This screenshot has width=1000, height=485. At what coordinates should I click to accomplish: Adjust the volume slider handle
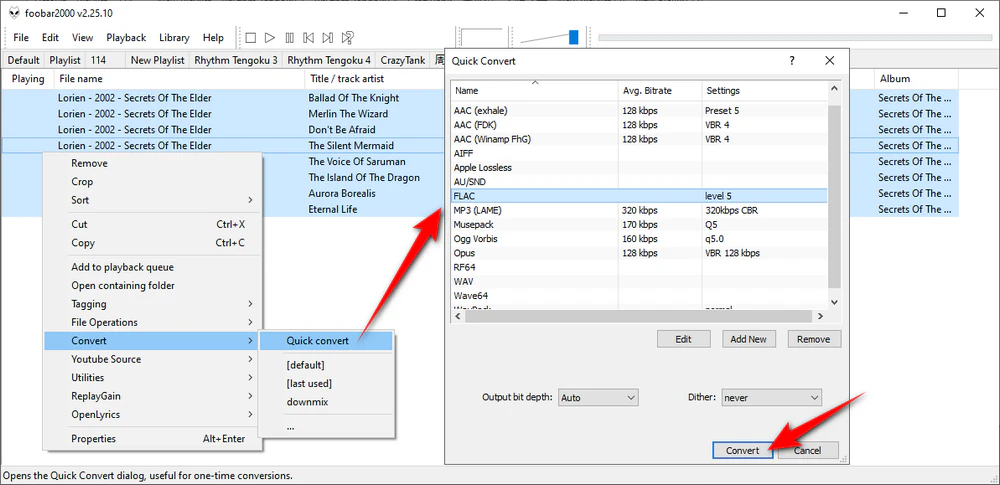pos(573,37)
